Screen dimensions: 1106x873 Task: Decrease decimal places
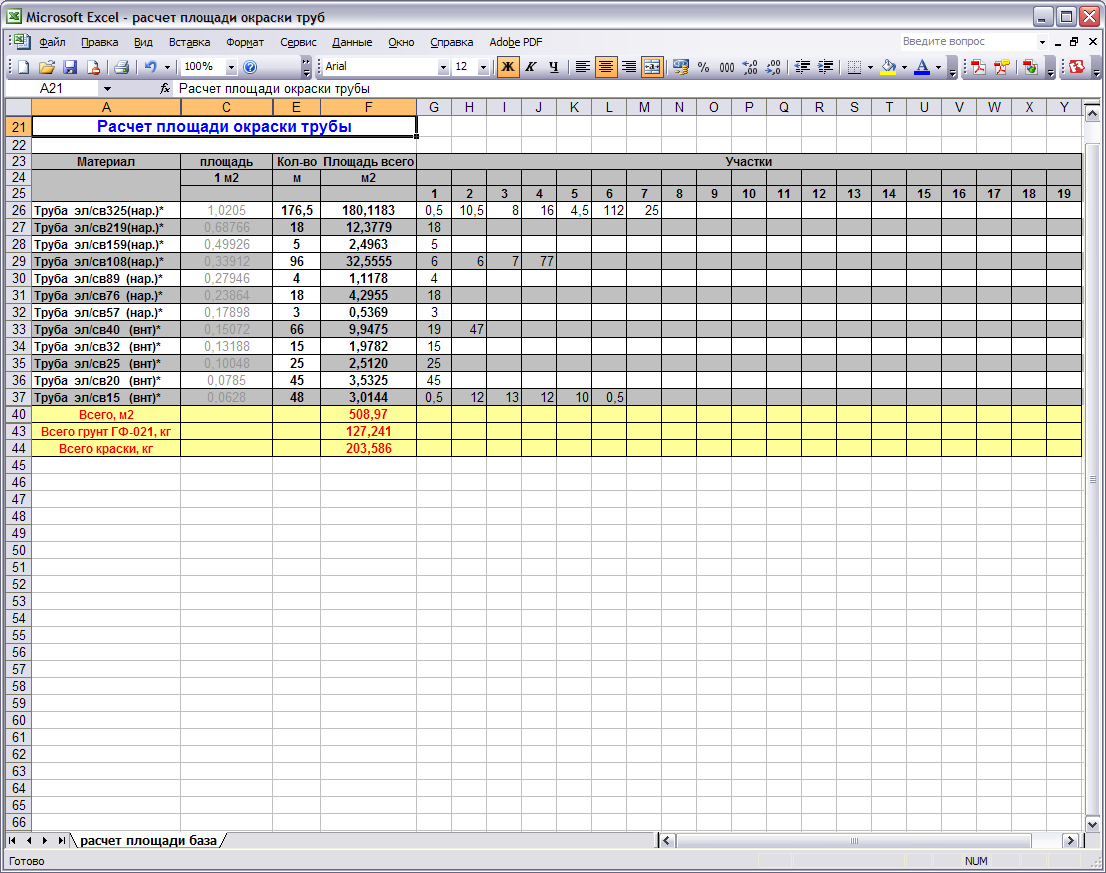773,67
